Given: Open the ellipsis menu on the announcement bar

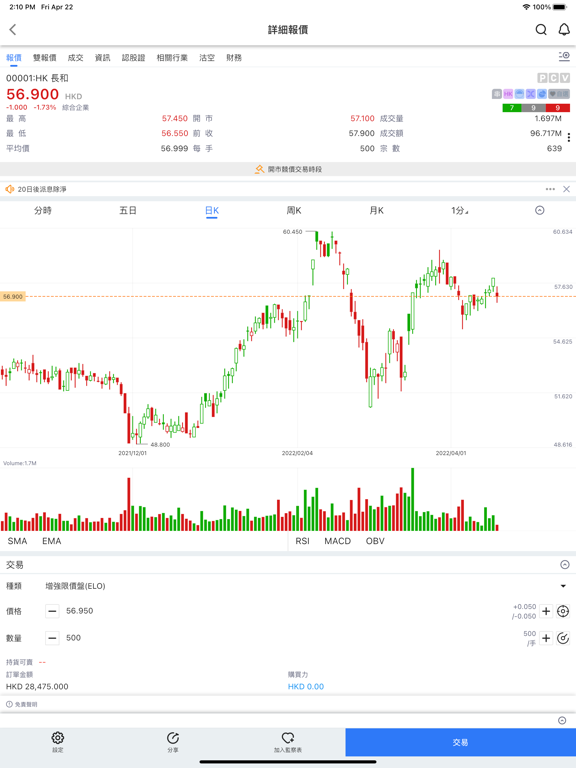Looking at the screenshot, I should (x=550, y=189).
